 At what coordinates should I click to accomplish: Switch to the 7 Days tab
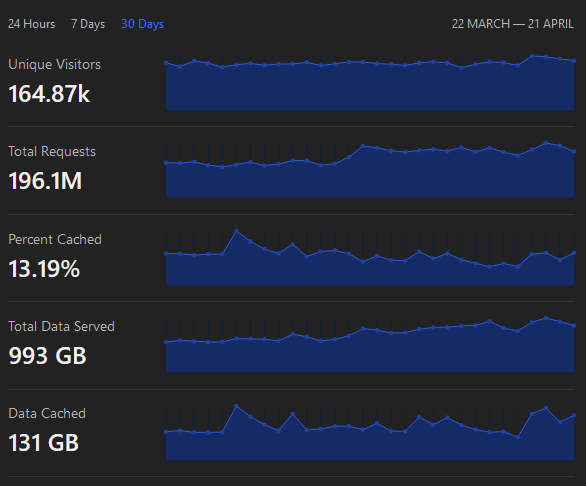pyautogui.click(x=88, y=24)
